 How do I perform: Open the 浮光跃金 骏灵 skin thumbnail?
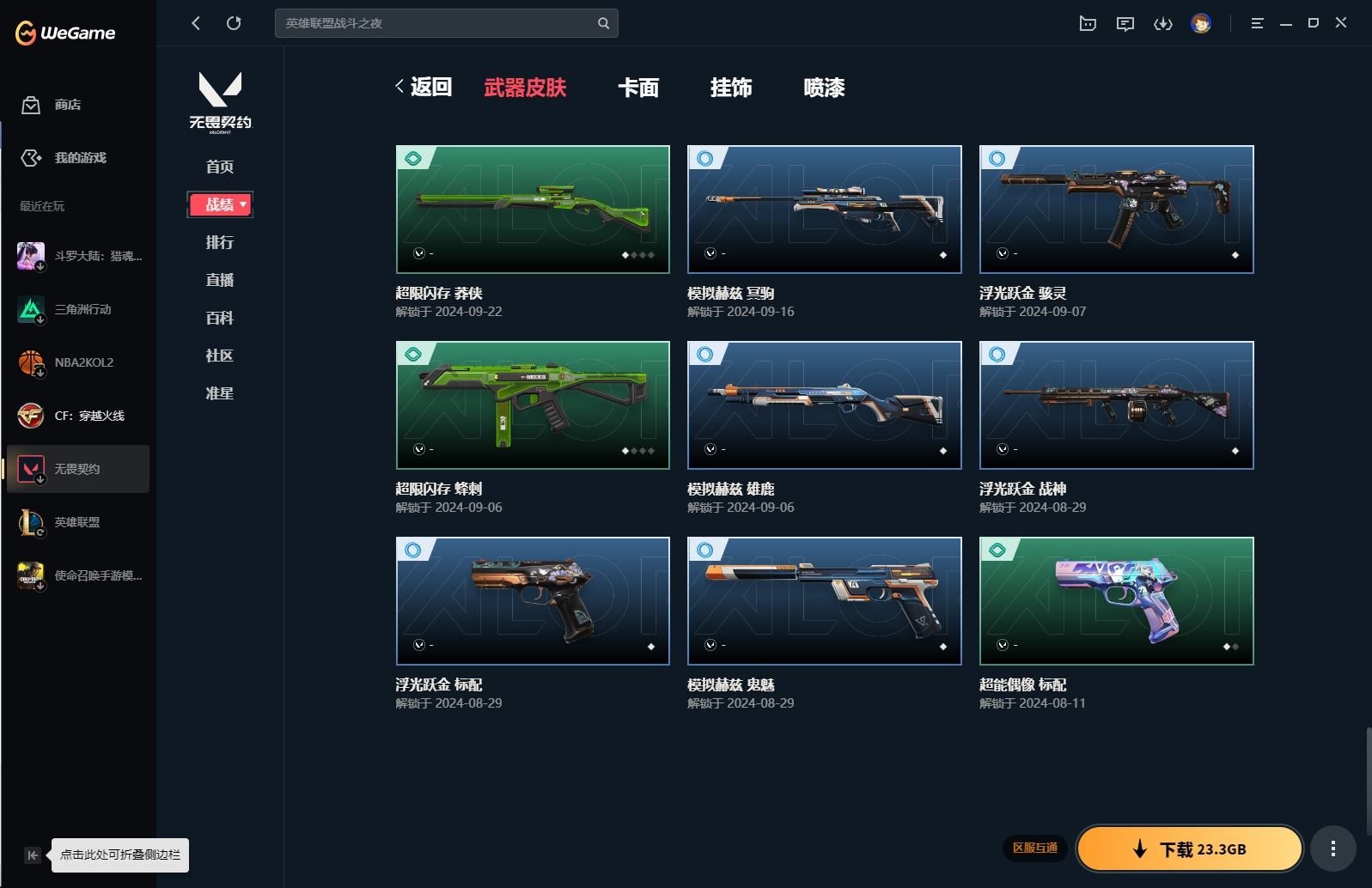tap(1117, 210)
